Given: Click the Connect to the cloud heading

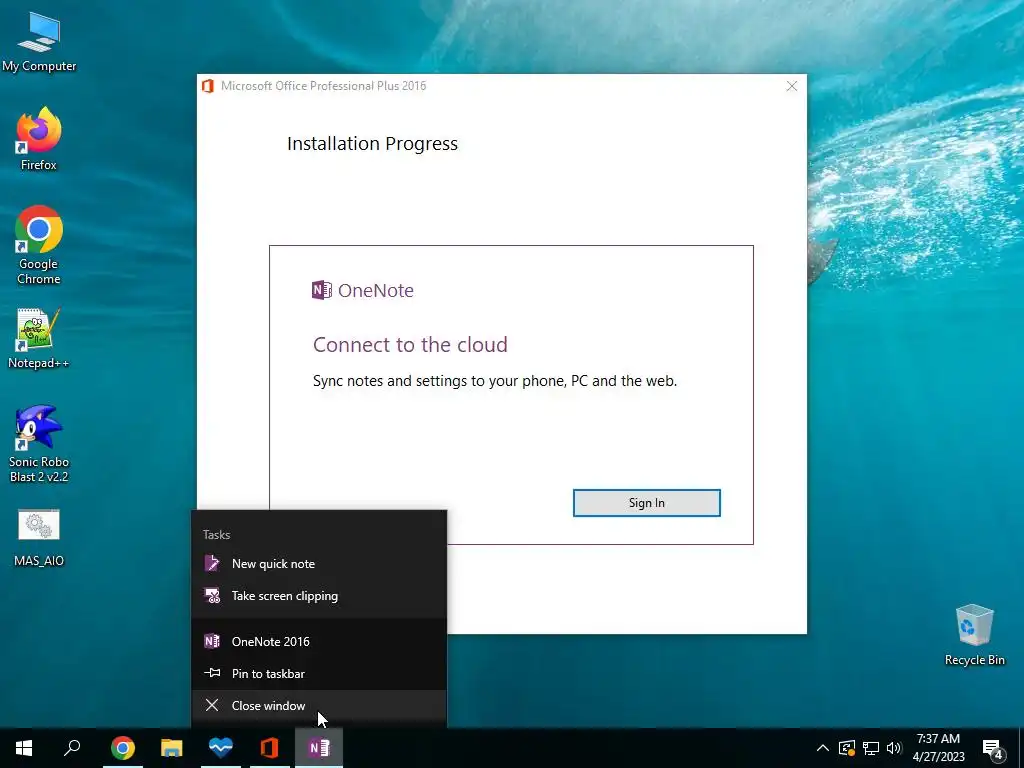Looking at the screenshot, I should tap(410, 344).
